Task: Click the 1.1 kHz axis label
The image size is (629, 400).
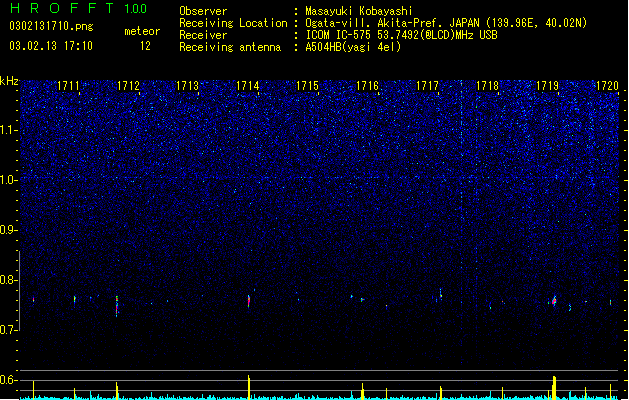Action: pyautogui.click(x=9, y=130)
